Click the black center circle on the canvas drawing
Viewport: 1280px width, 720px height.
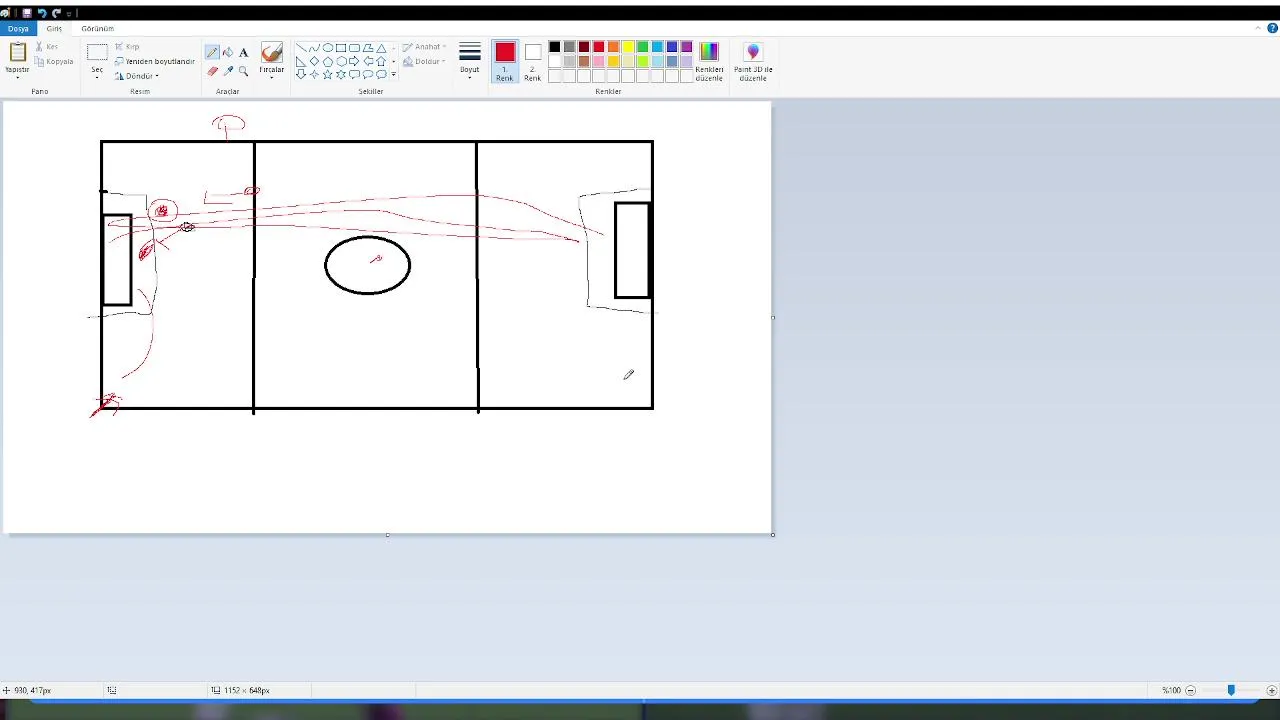[x=367, y=265]
